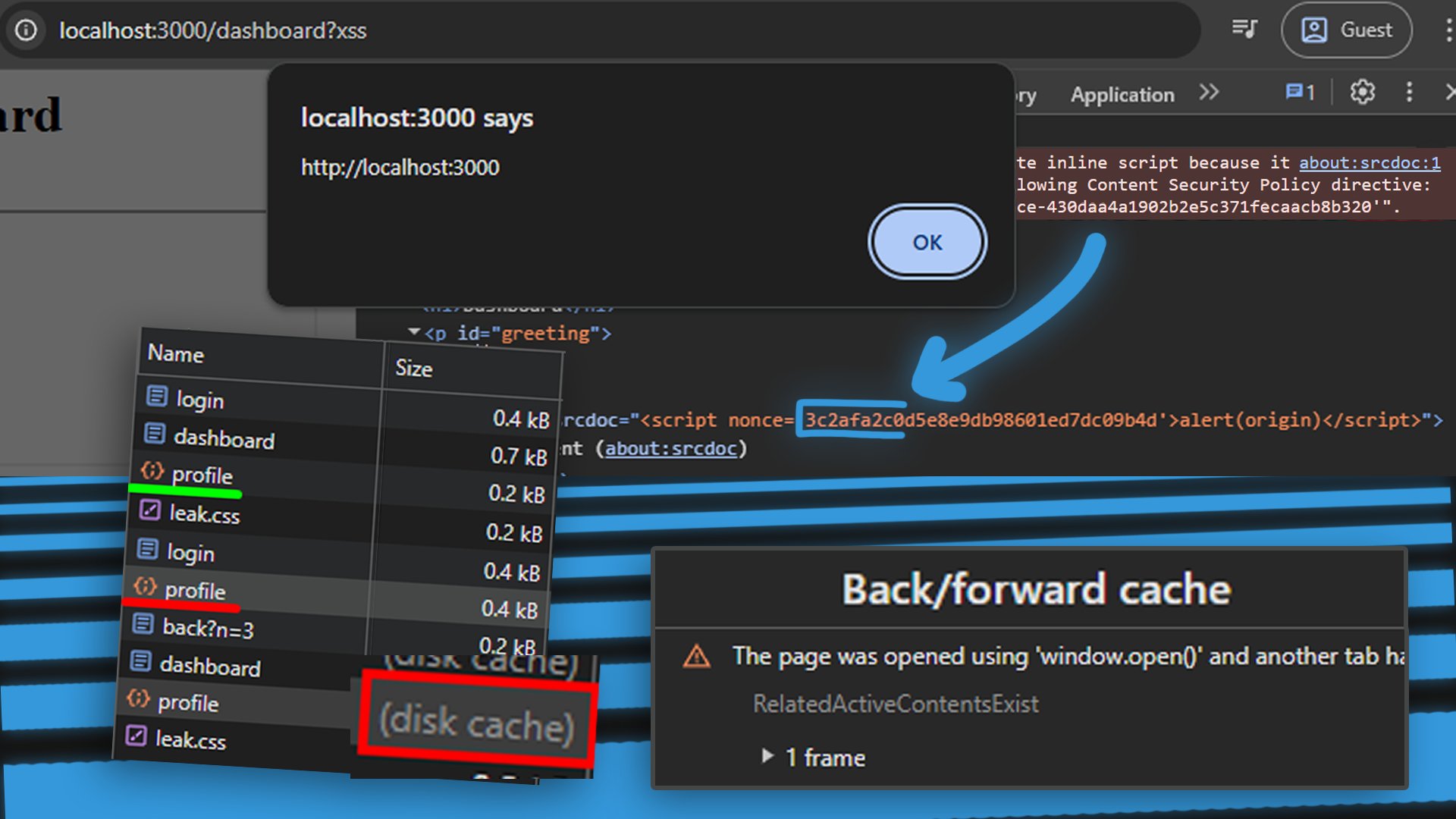This screenshot has height=819, width=1456.
Task: Click the Back/forward cache heading
Action: [1036, 589]
